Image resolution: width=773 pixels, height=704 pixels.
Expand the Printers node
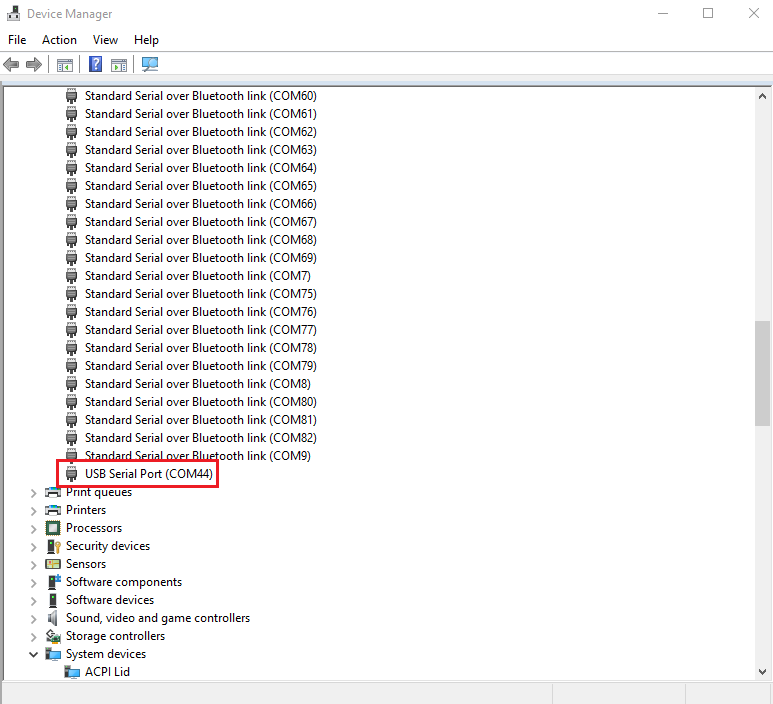click(x=34, y=511)
